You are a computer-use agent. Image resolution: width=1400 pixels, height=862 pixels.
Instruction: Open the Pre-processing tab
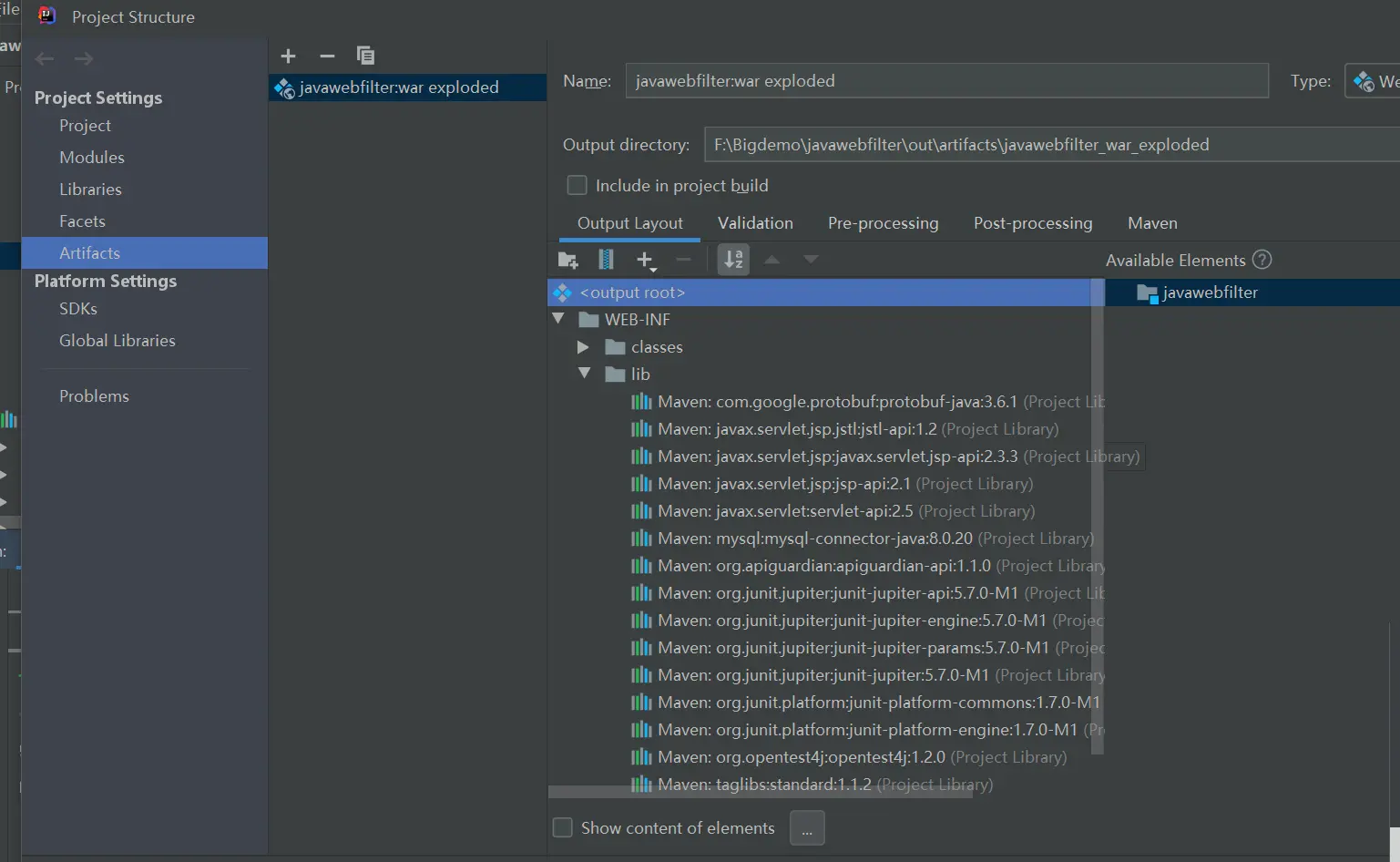coord(883,223)
